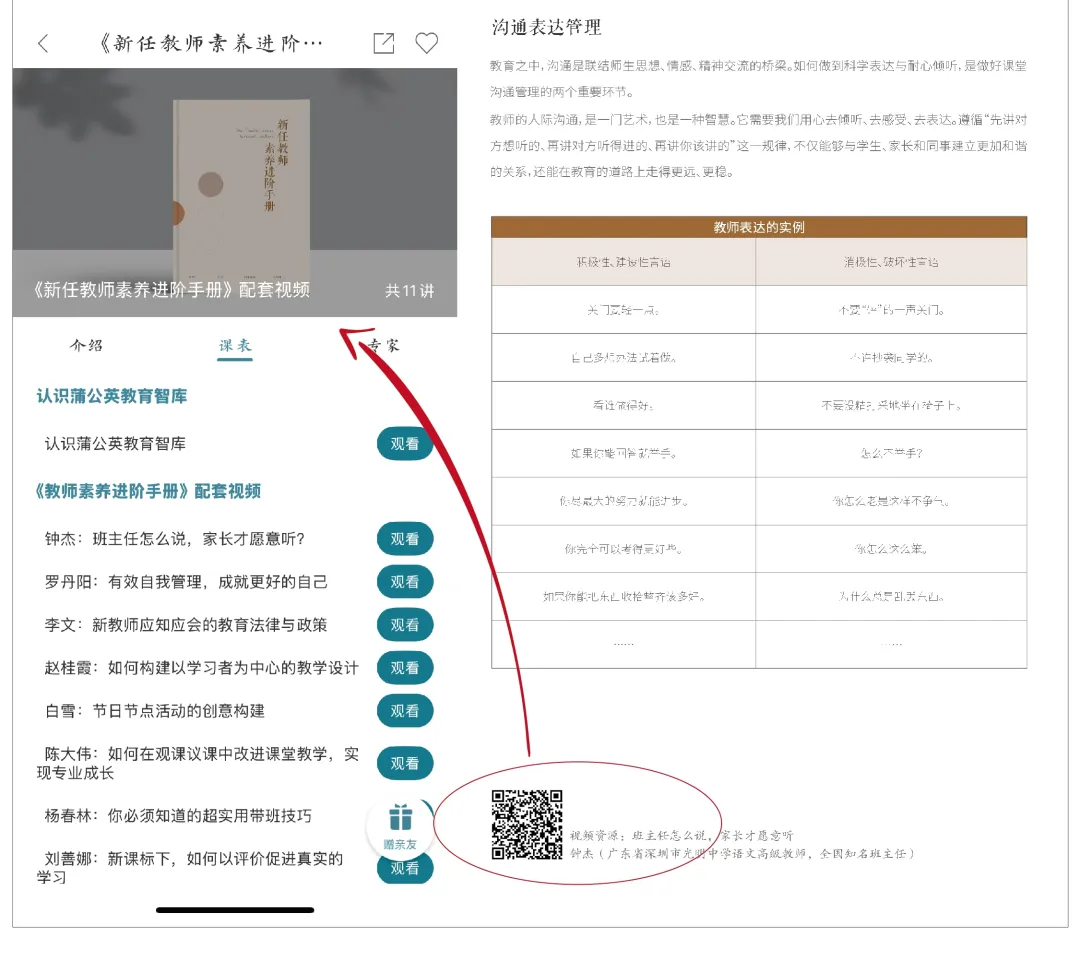Tap 观看 for 认识蒲公英教育智库
Viewport: 1080px width, 961px height.
tap(405, 443)
